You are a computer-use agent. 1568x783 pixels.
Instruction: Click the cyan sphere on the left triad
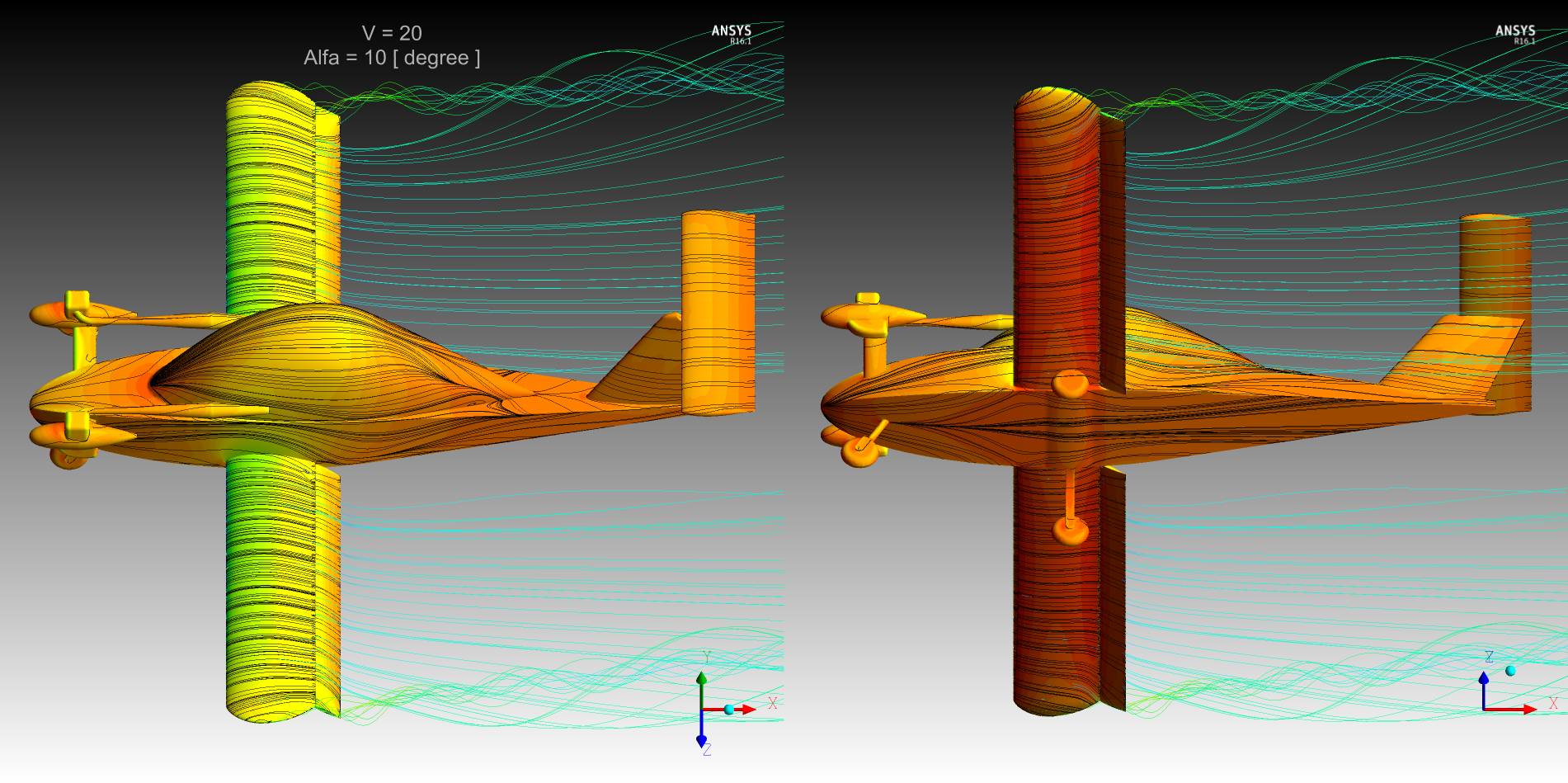728,710
